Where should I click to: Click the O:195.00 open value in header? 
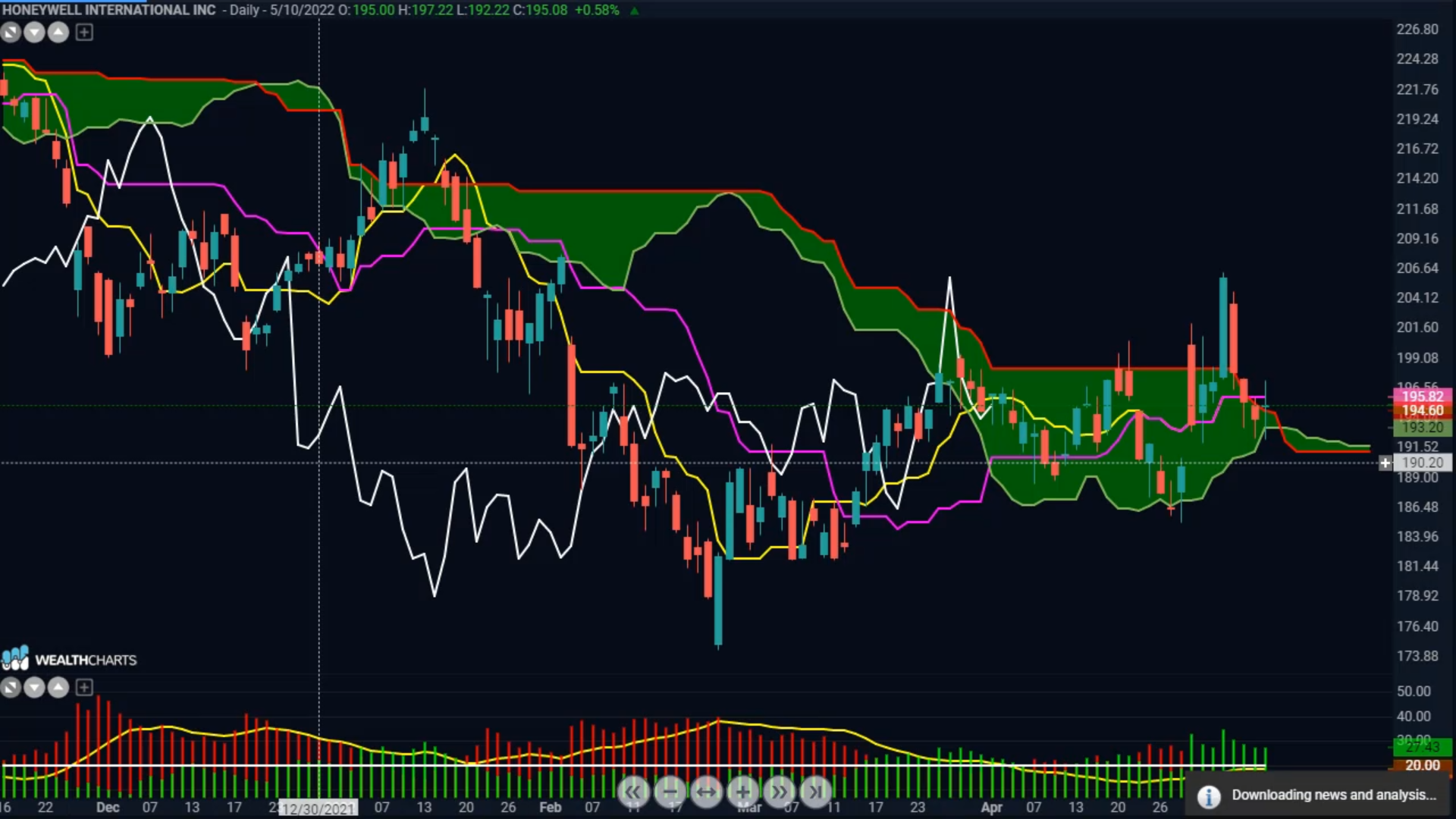(366, 10)
